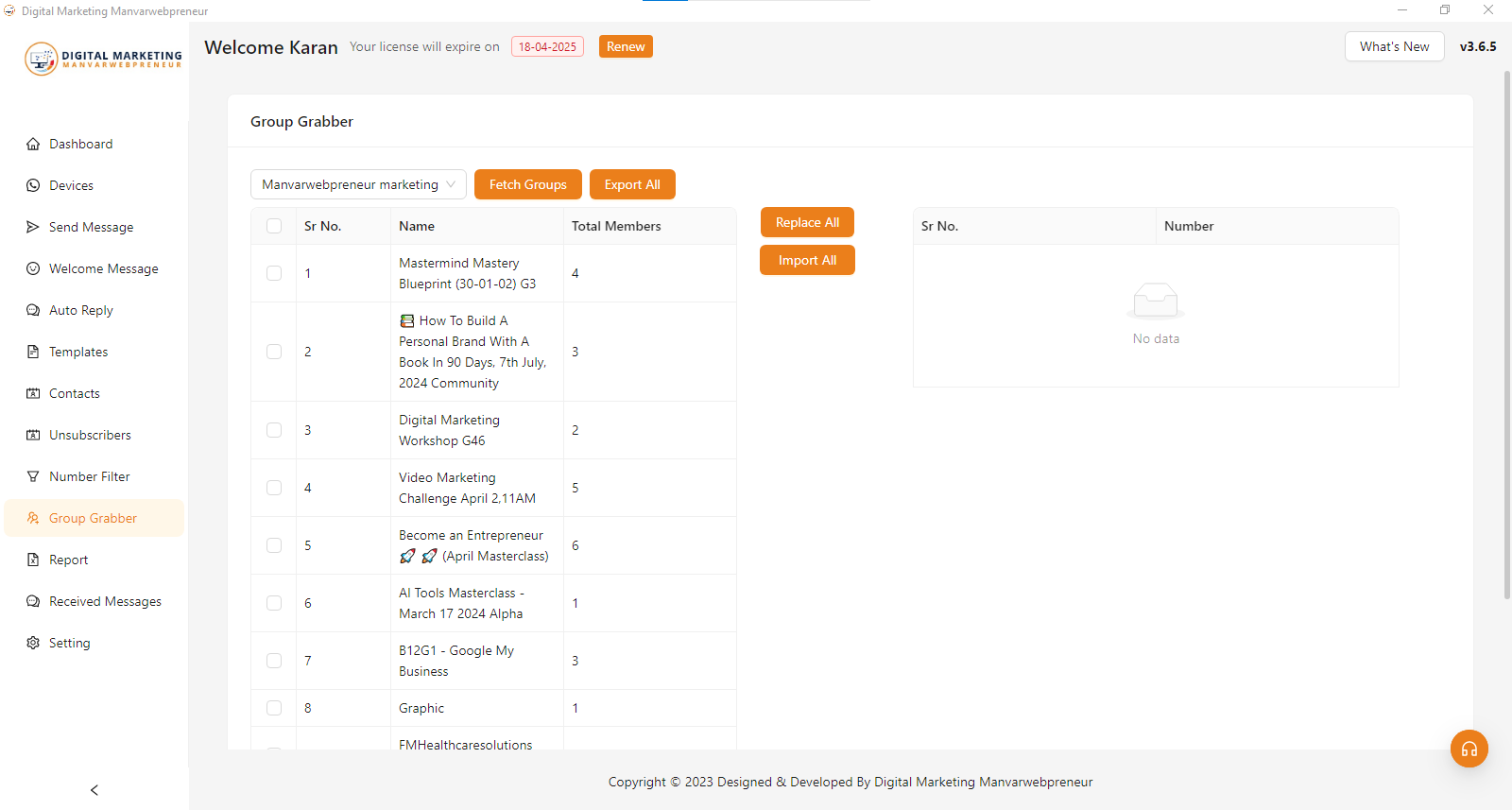
Task: Collapse the sidebar with the left chevron
Action: 94,790
